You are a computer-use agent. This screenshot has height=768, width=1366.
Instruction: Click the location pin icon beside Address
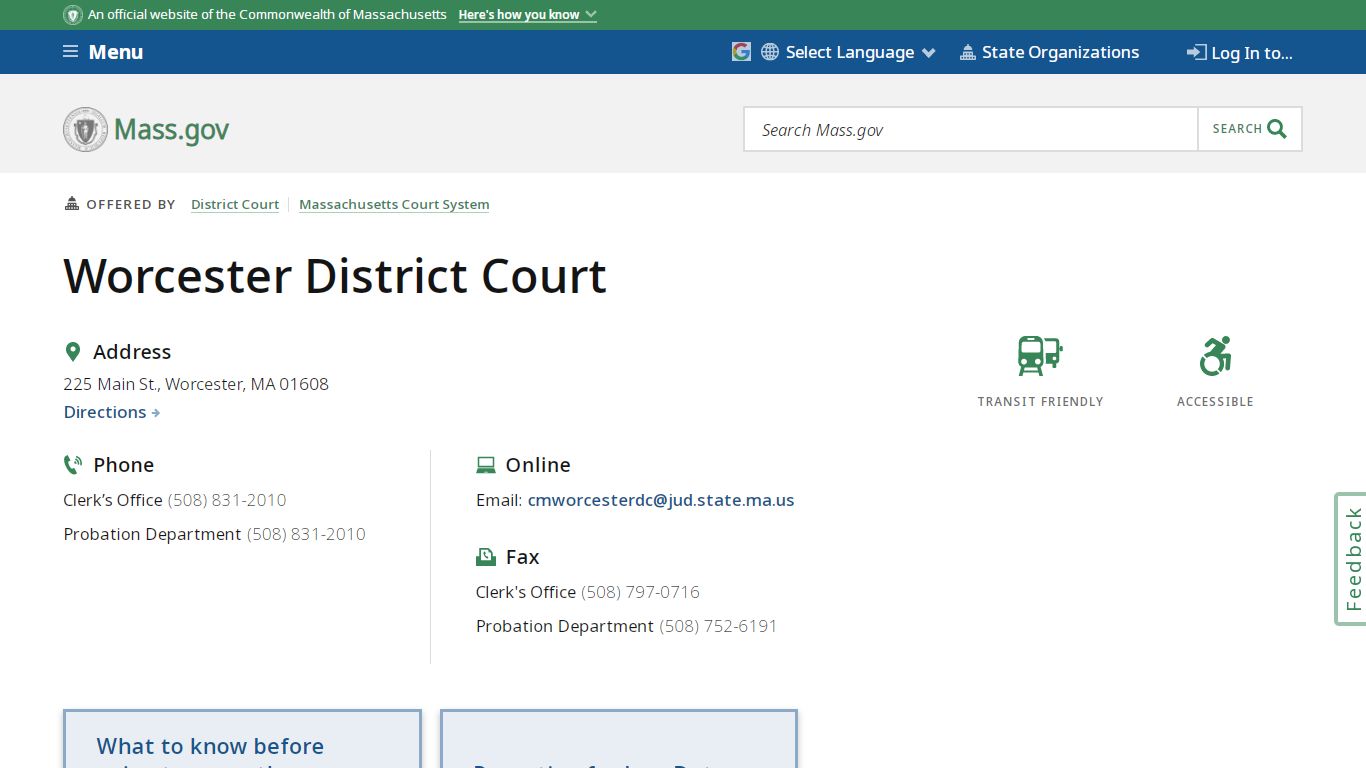click(x=72, y=351)
